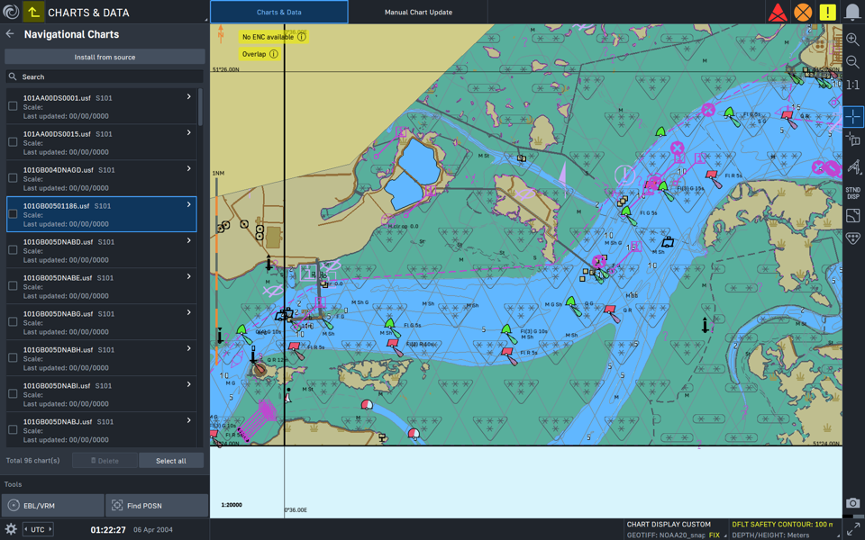866x541 pixels.
Task: Zoom out on the chart
Action: (853, 62)
